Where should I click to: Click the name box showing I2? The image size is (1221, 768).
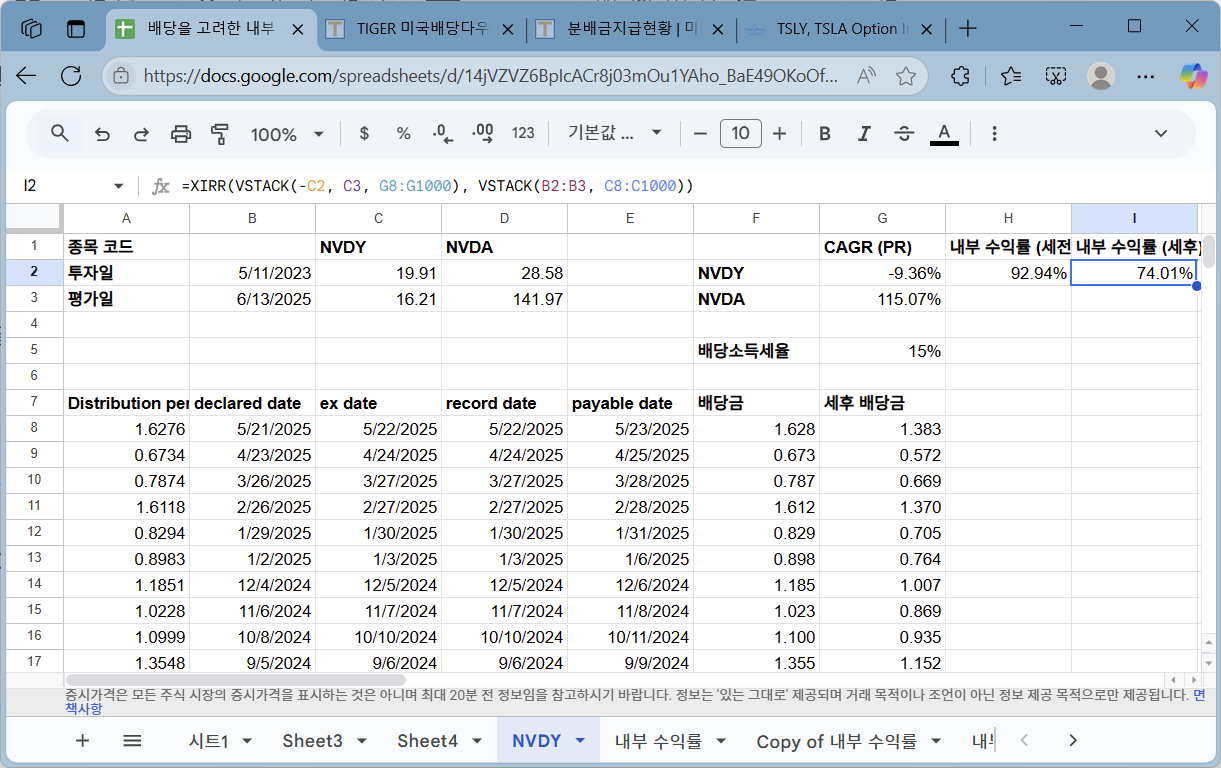60,186
